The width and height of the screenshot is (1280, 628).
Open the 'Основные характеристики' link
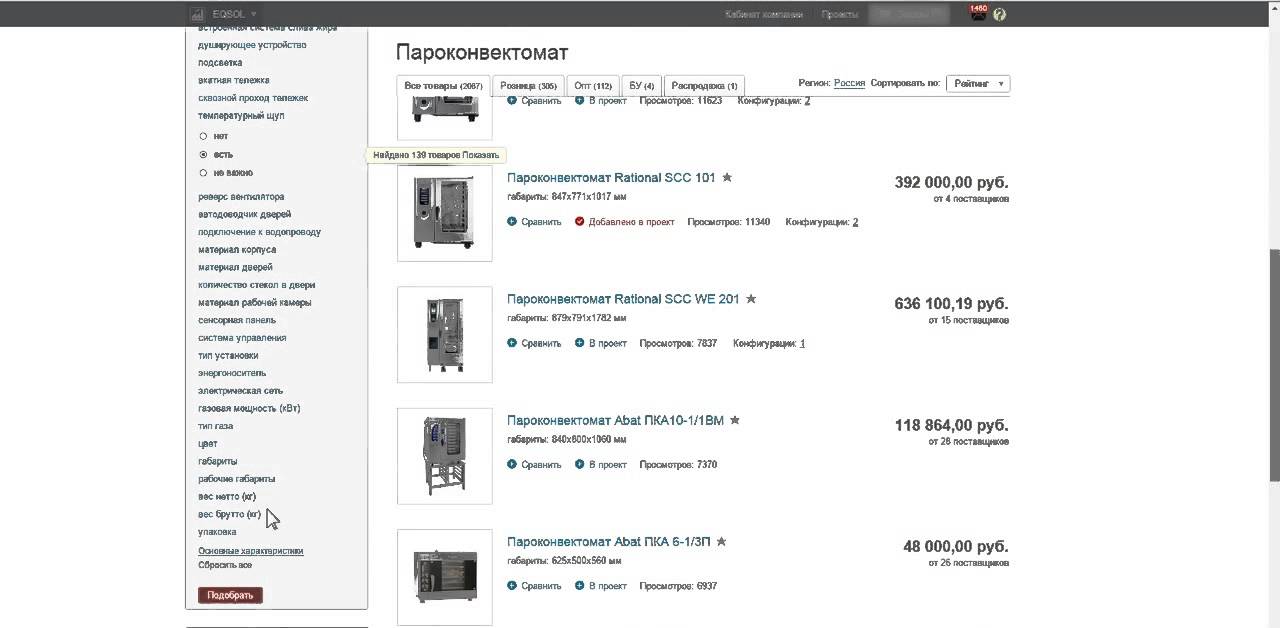pyautogui.click(x=250, y=551)
